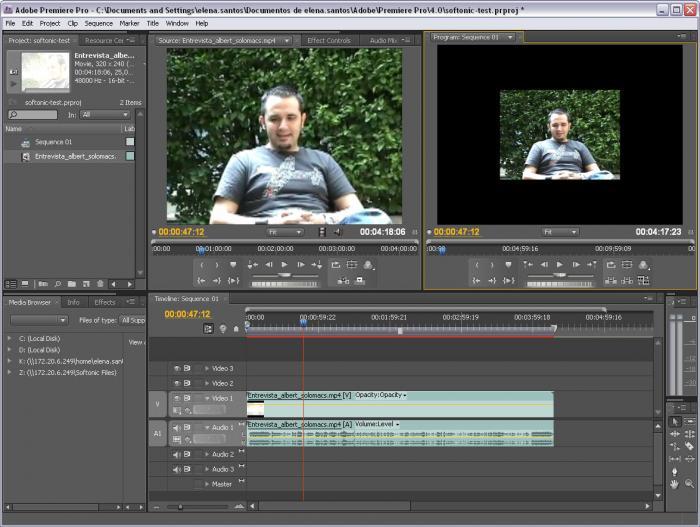Open the Sequence menu
Screen dimensions: 700x527
pos(99,23)
